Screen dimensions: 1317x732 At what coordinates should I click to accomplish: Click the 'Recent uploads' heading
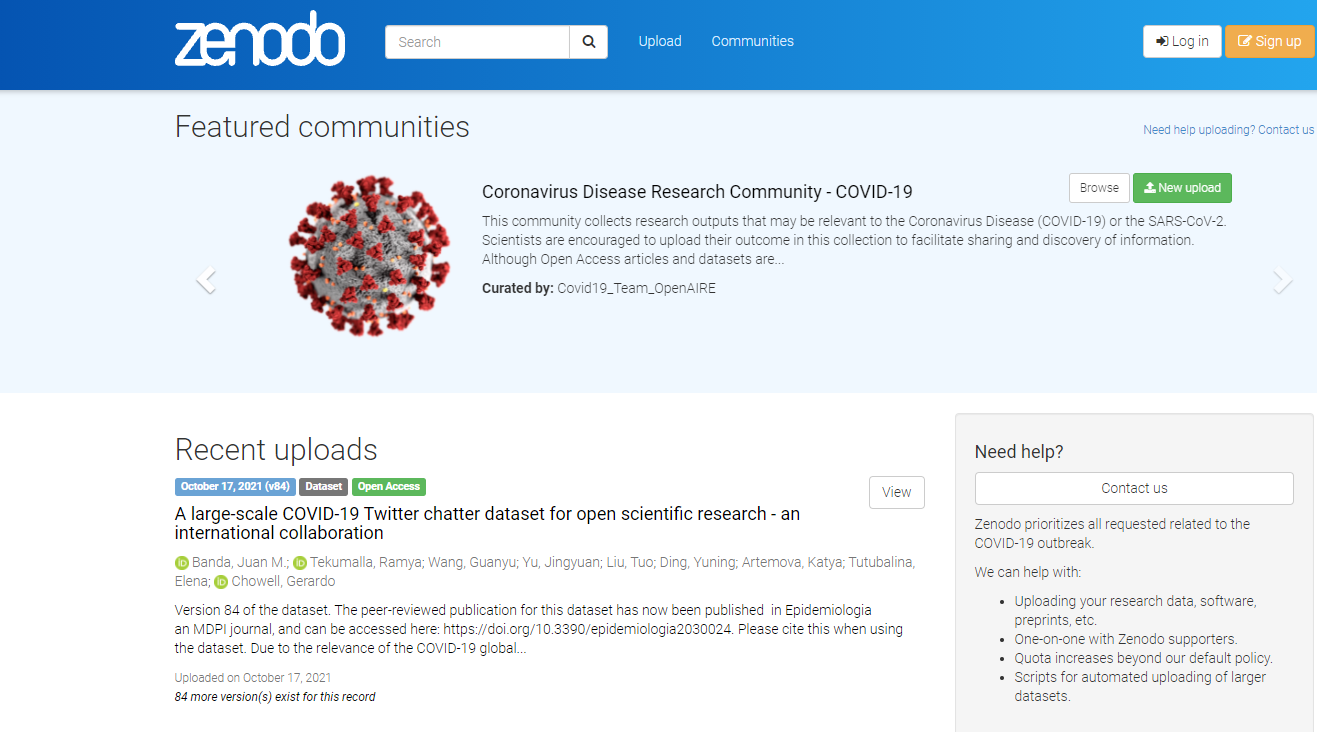point(276,449)
